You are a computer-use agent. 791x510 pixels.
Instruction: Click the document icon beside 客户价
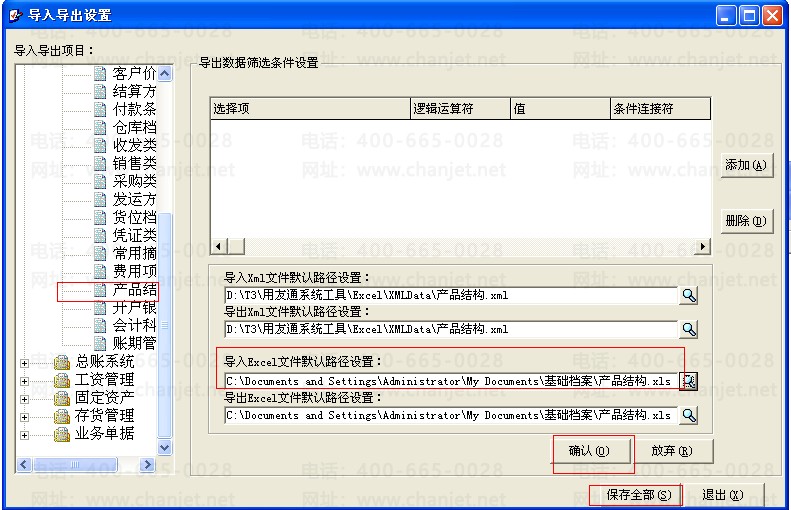pyautogui.click(x=100, y=74)
